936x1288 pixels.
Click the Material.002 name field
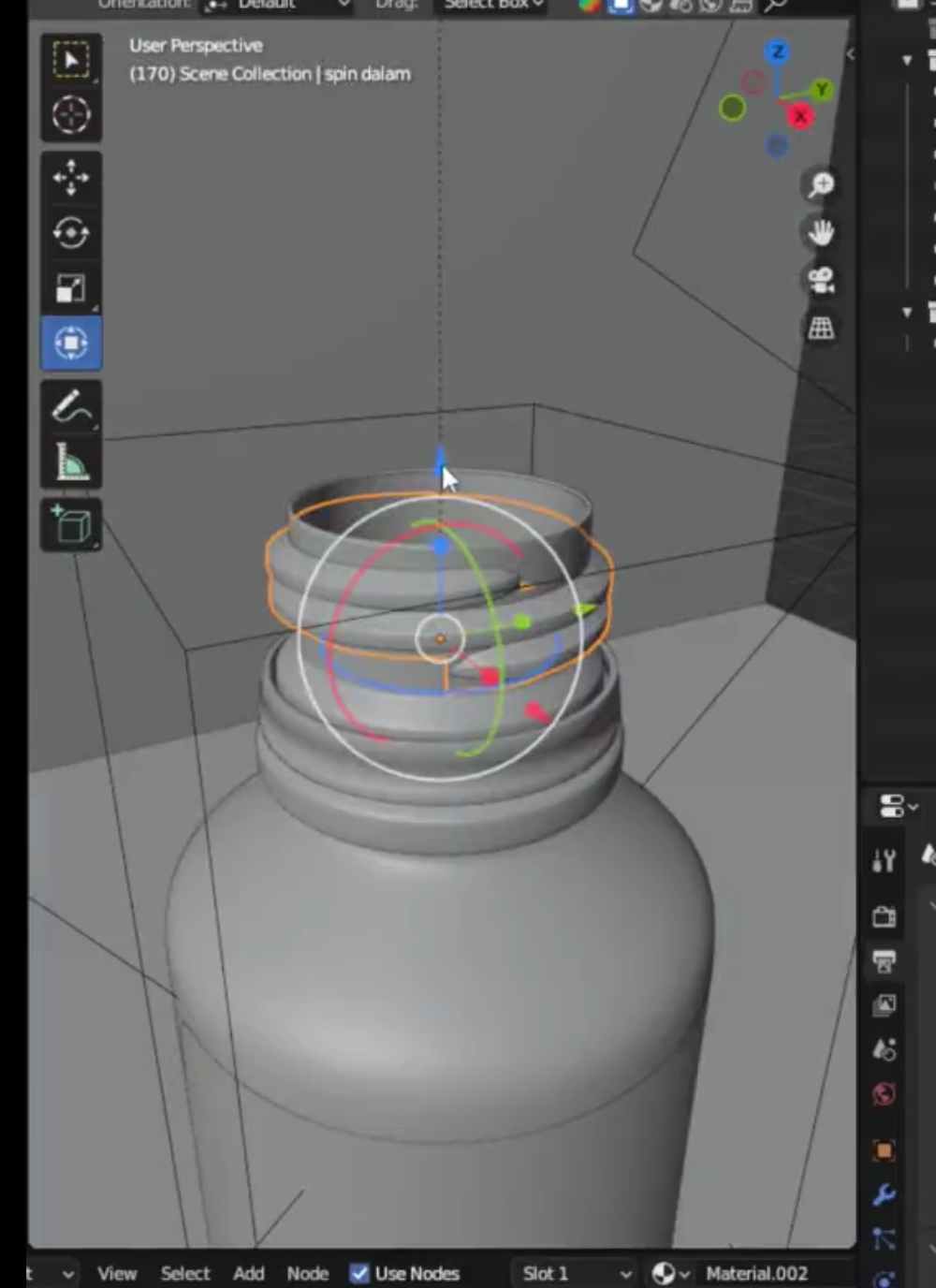[758, 1273]
